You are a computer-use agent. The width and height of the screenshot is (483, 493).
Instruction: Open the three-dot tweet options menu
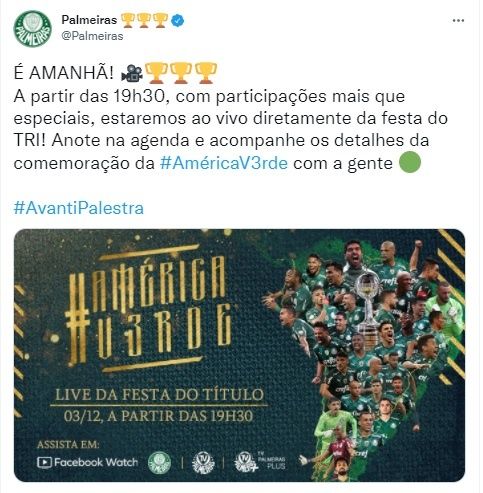(458, 21)
